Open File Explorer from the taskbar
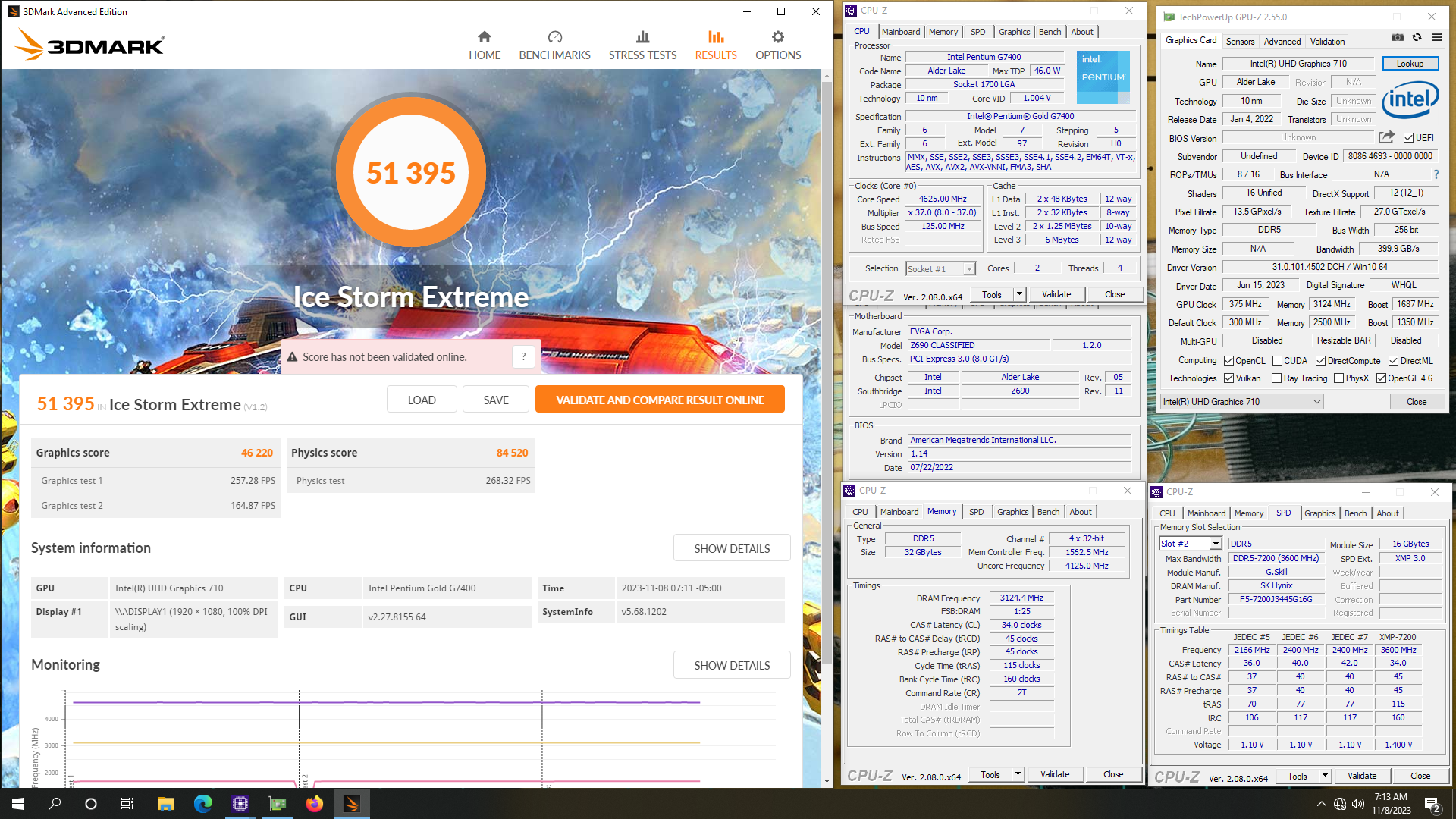The height and width of the screenshot is (819, 1456). 165,804
